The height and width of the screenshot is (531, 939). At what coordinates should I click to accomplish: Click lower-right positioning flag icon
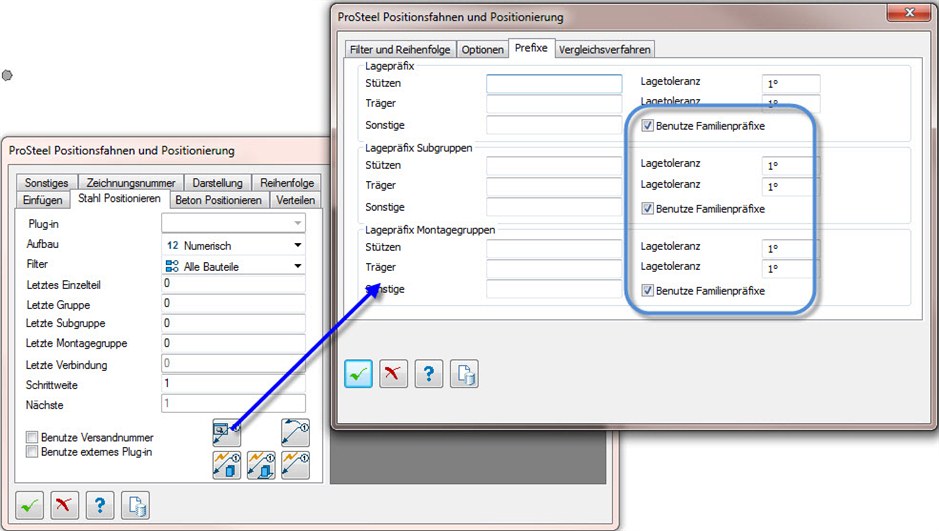click(295, 466)
